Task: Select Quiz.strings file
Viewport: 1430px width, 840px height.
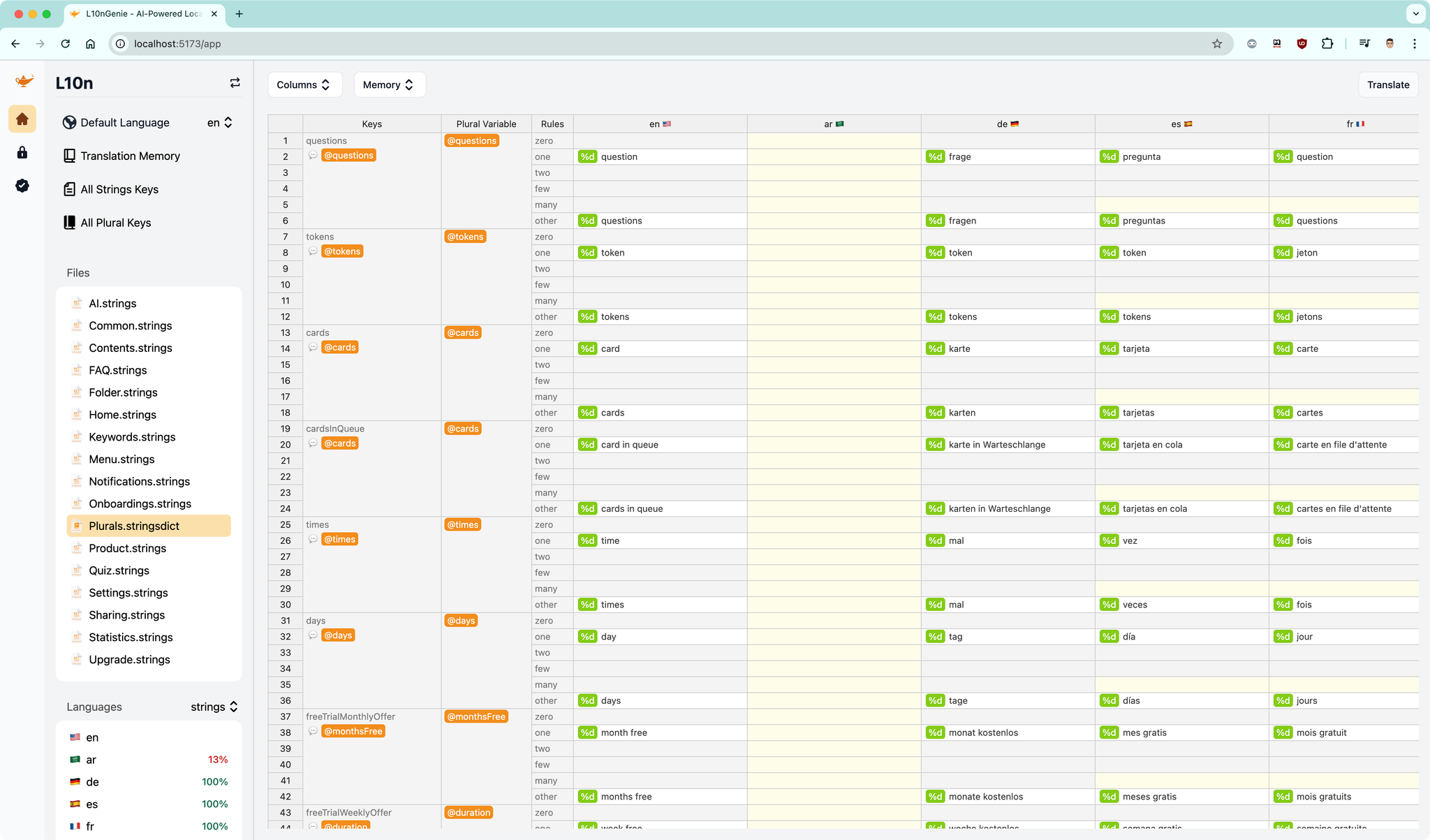Action: click(x=149, y=570)
